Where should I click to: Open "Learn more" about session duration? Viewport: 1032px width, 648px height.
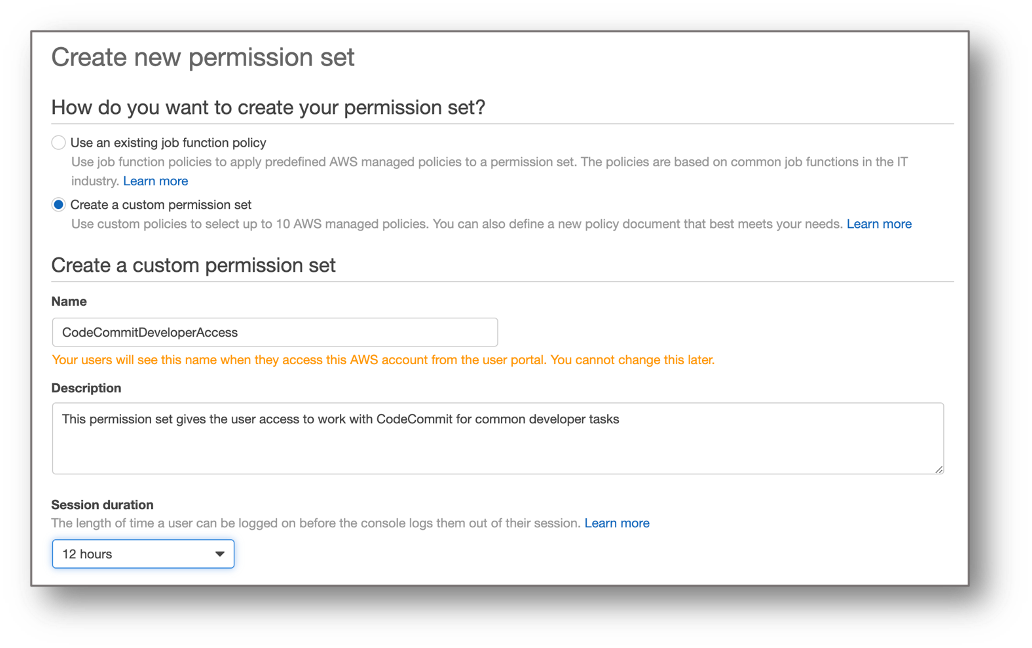[x=617, y=522]
